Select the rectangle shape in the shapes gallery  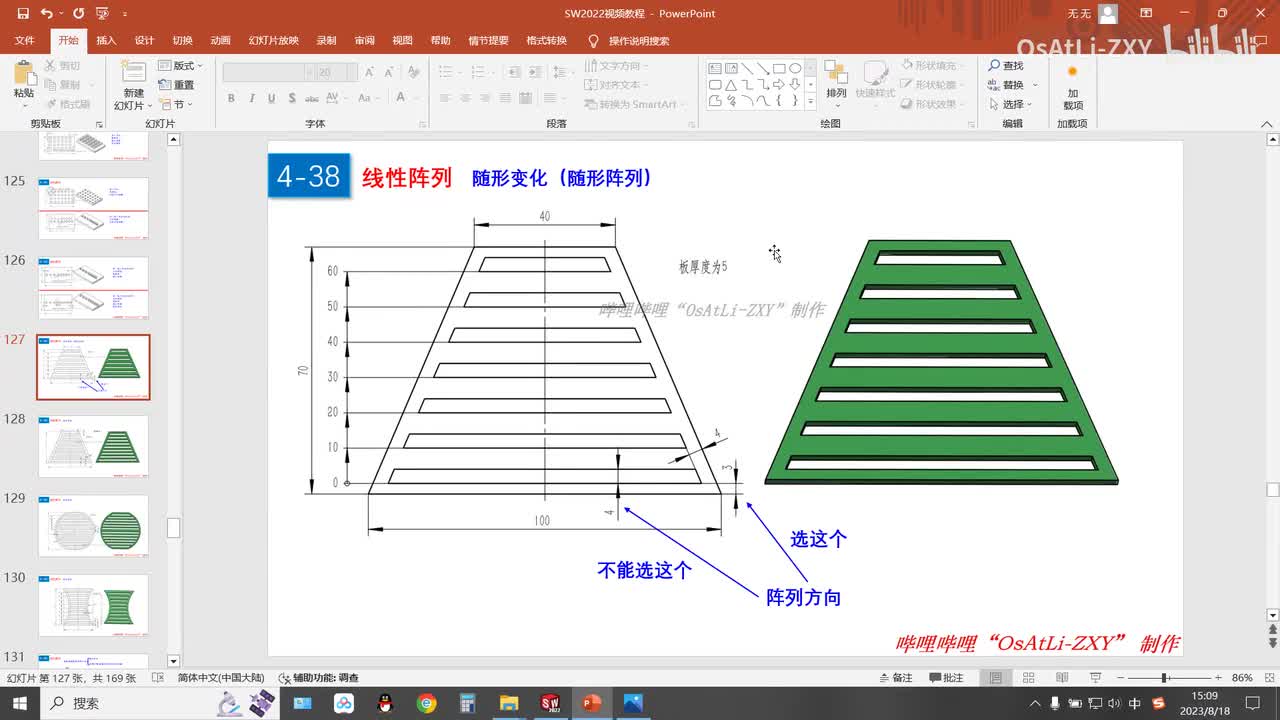point(779,69)
